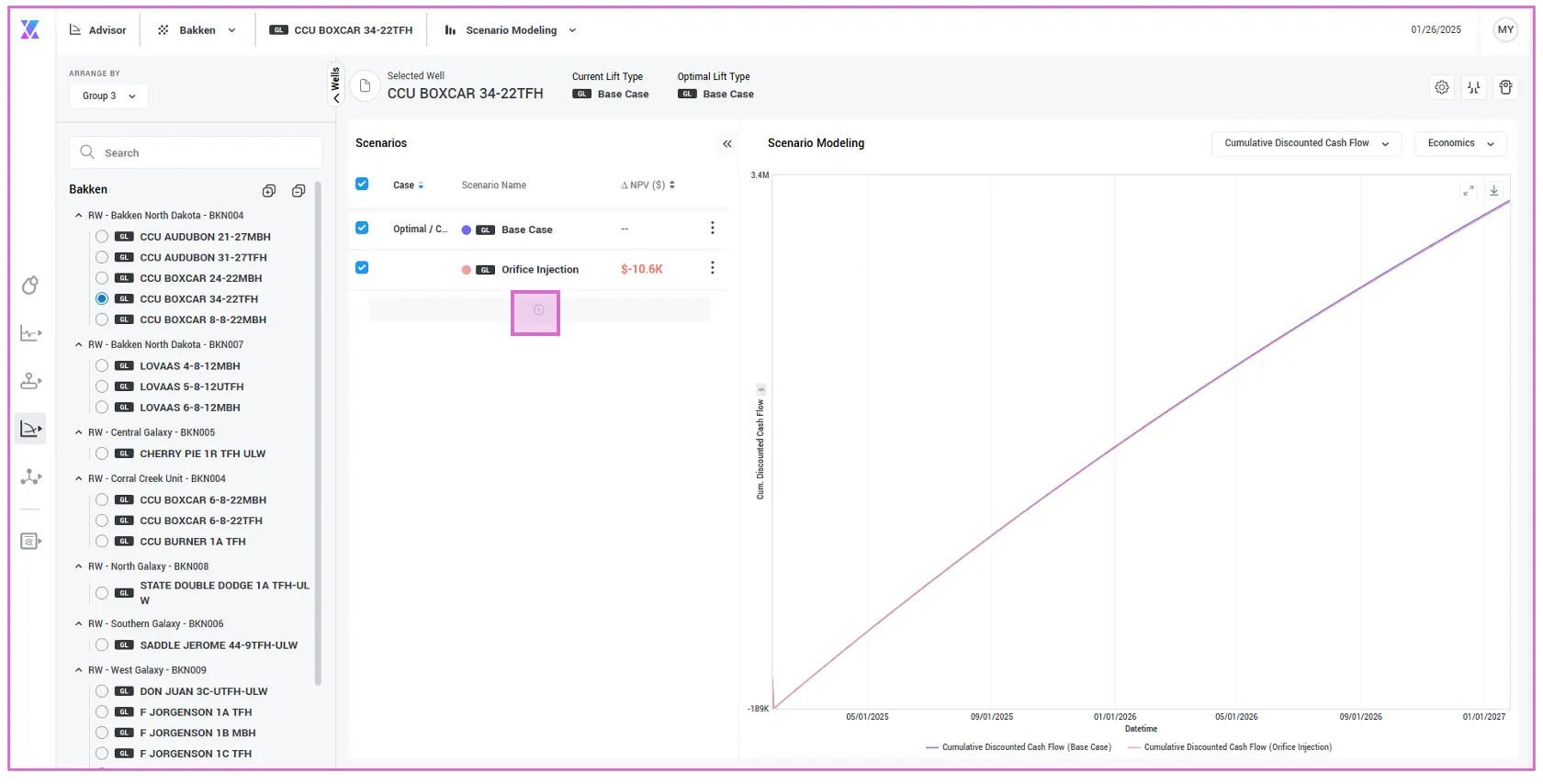The height and width of the screenshot is (784, 1543).
Task: Open the network nodes sidebar icon
Action: pos(30,476)
